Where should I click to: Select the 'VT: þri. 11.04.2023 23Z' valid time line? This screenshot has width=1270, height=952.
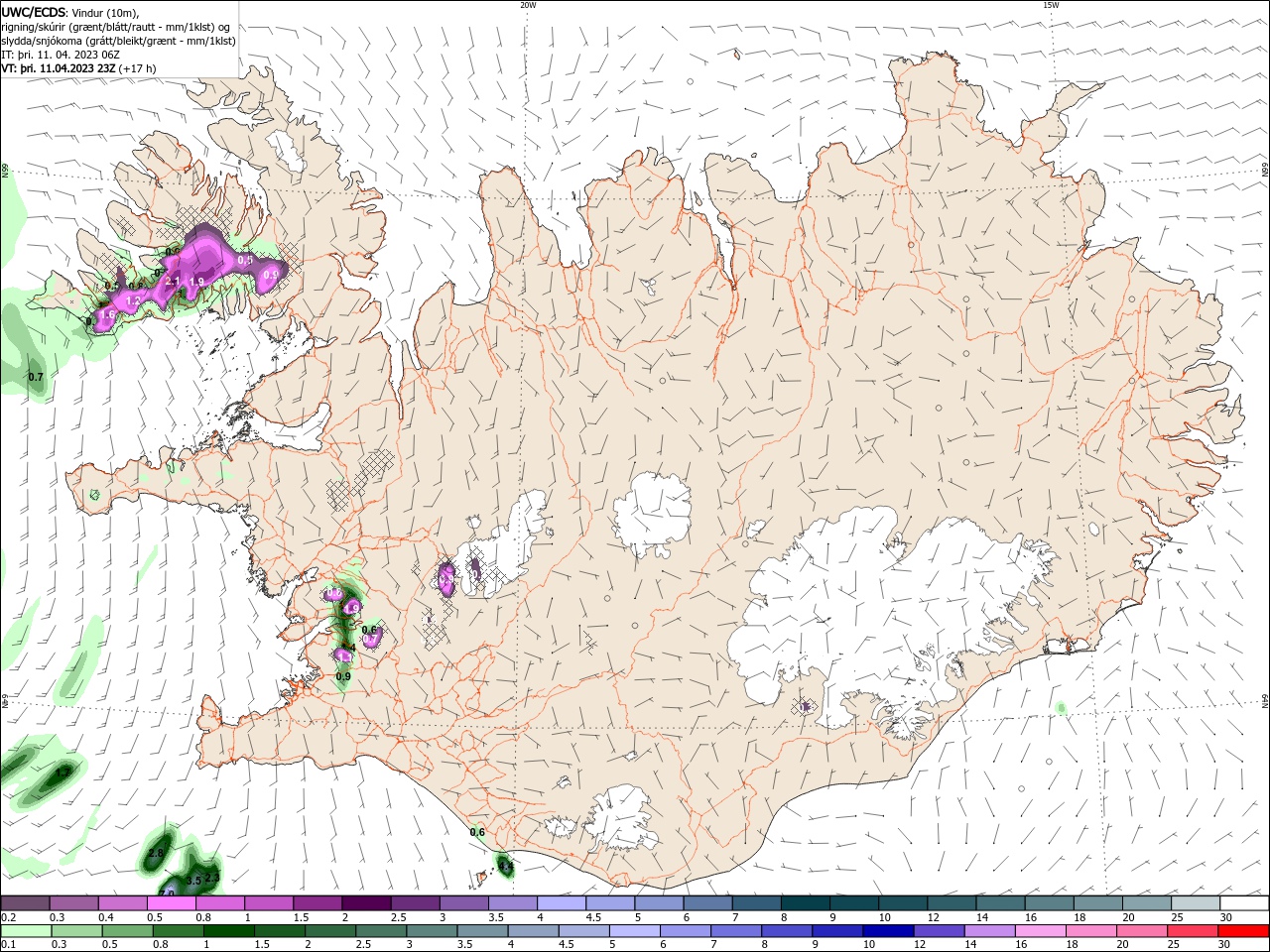click(59, 68)
